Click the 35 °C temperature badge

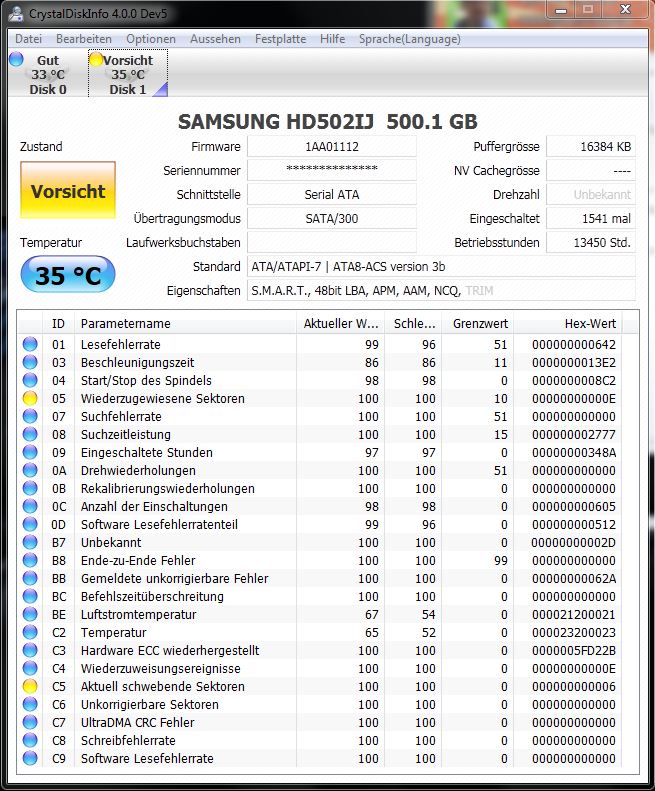tap(68, 275)
